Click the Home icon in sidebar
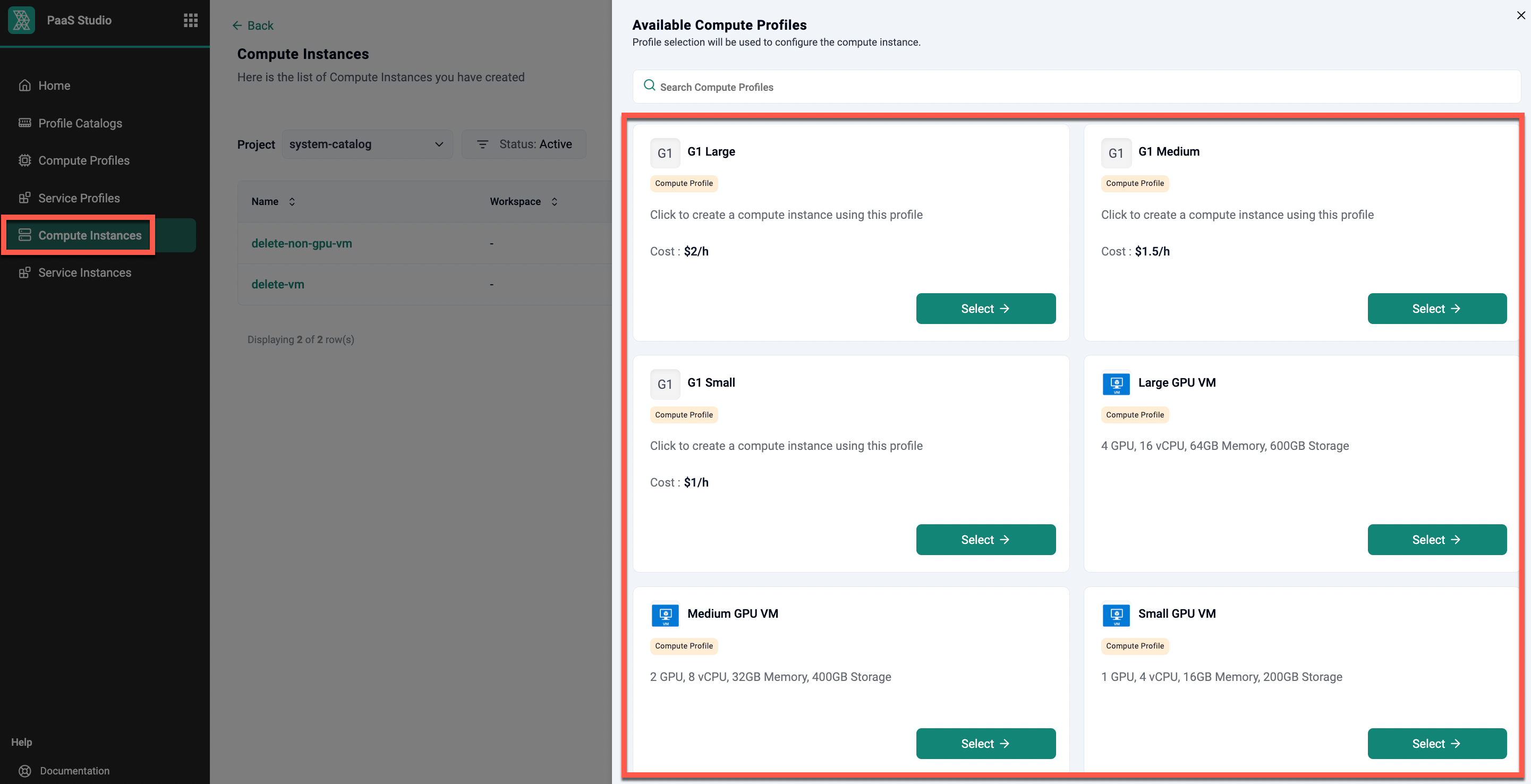The image size is (1531, 784). (x=24, y=86)
